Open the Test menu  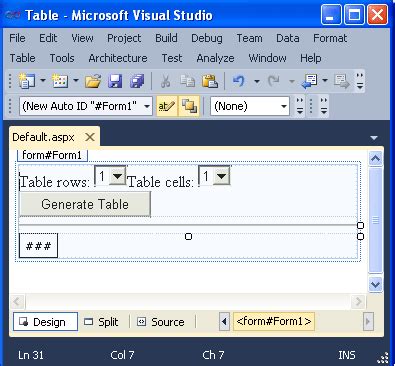(x=172, y=58)
